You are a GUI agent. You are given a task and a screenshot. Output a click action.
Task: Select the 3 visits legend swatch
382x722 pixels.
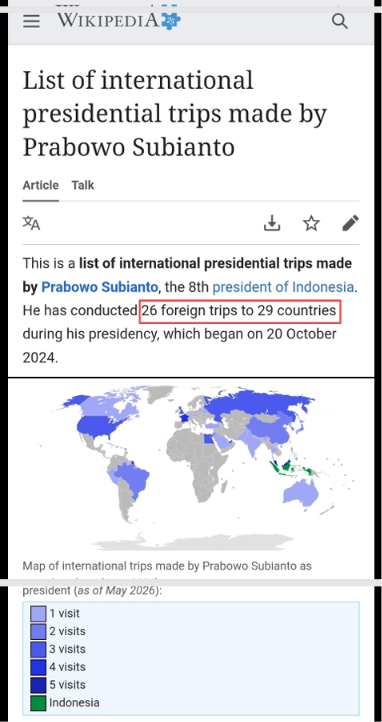coord(38,649)
